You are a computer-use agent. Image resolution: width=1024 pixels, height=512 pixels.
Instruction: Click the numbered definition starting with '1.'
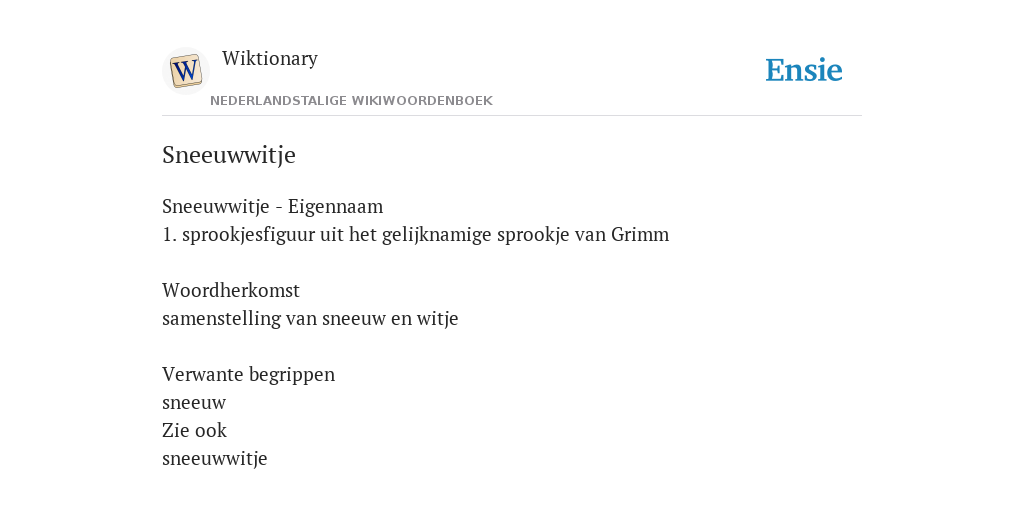pos(415,234)
